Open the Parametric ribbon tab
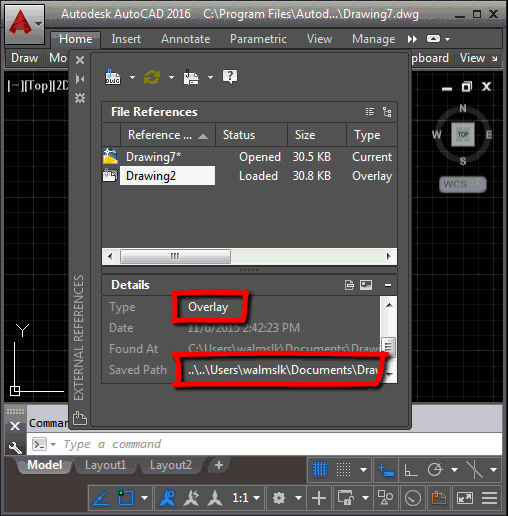 coord(258,39)
